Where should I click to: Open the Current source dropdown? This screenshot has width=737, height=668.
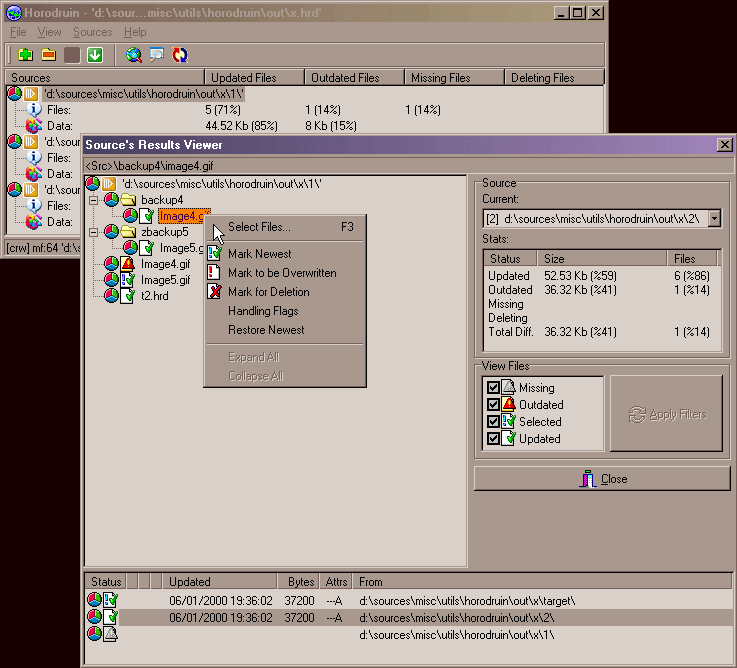pyautogui.click(x=715, y=218)
